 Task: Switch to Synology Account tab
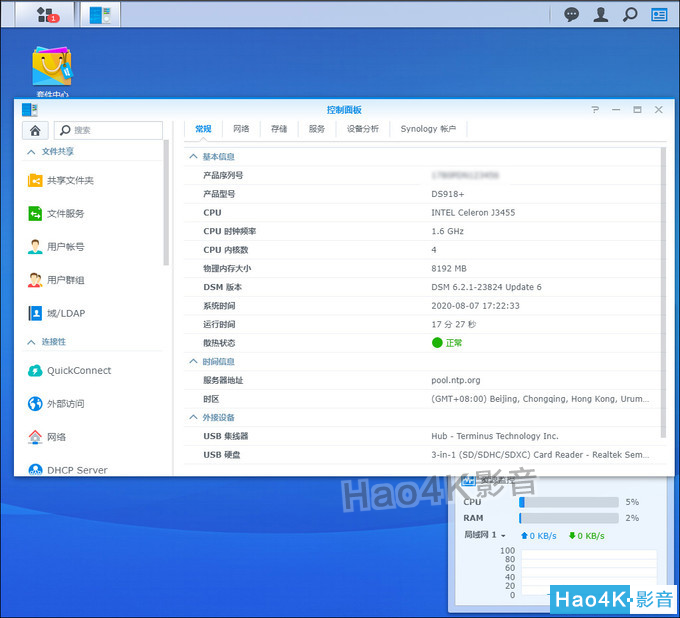click(428, 129)
